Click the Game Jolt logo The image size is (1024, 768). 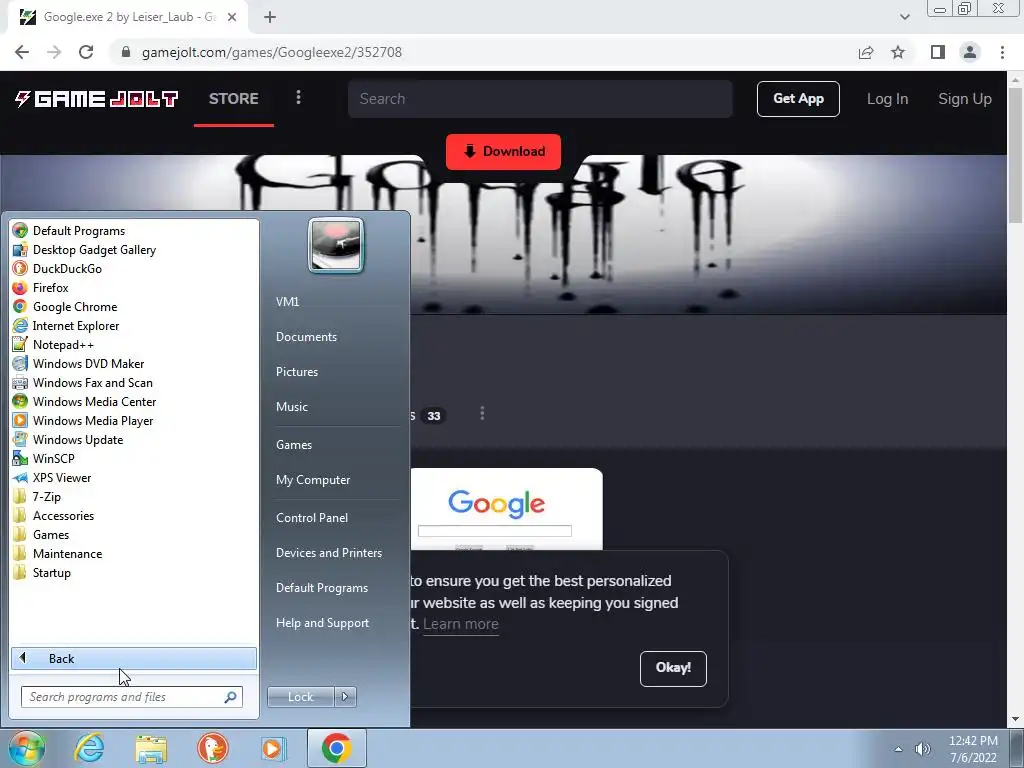point(96,99)
